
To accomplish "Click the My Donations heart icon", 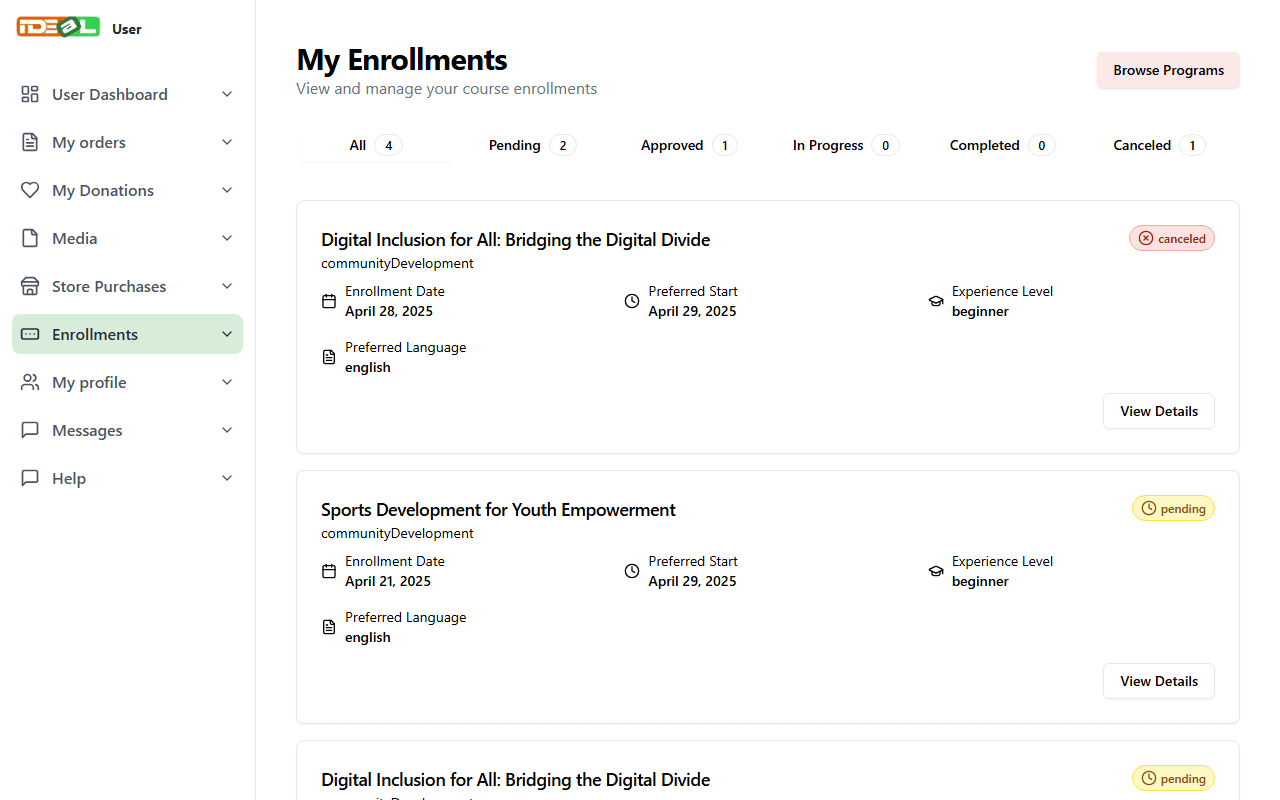I will [30, 190].
